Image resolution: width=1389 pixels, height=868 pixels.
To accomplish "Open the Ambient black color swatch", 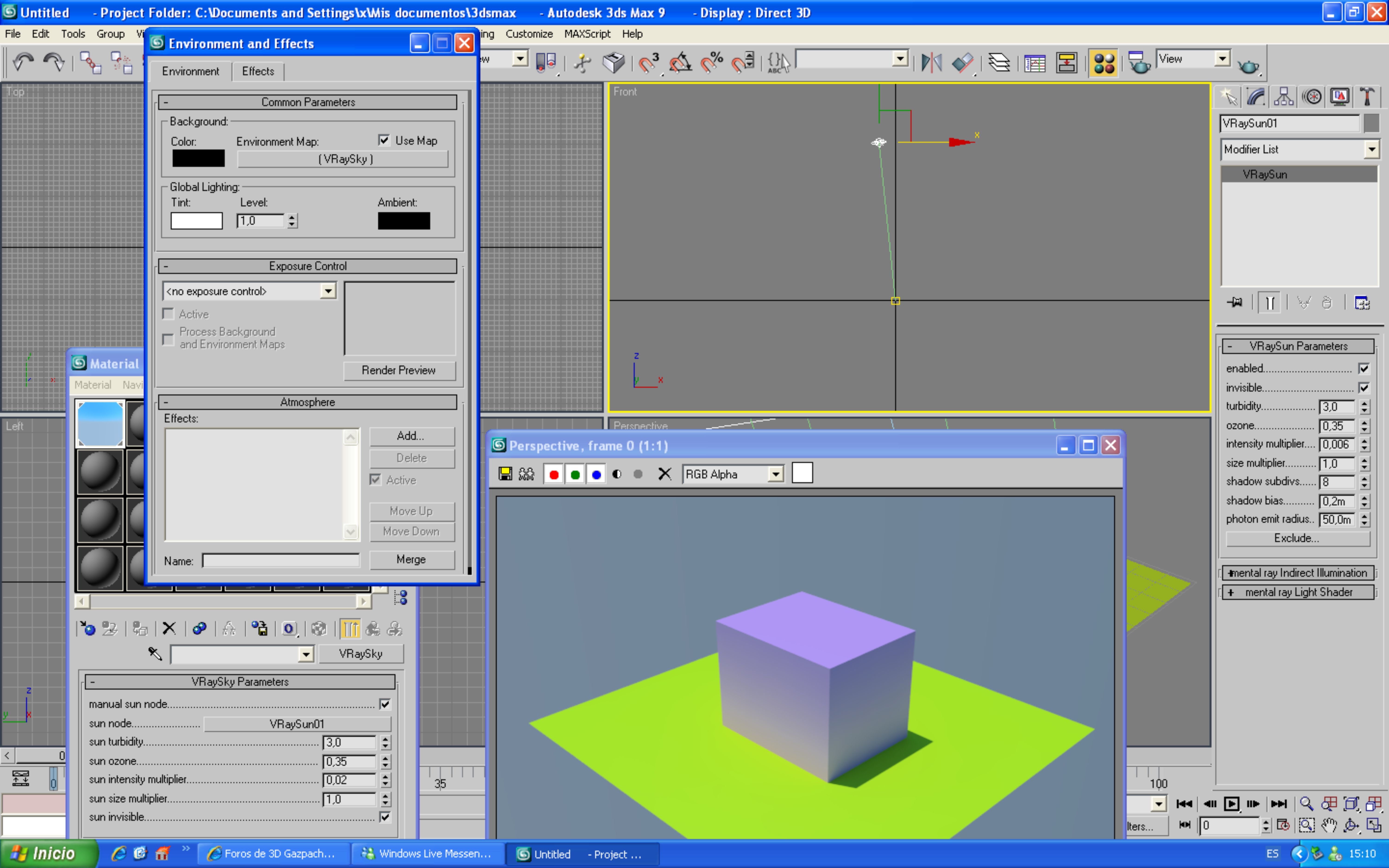I will click(404, 220).
